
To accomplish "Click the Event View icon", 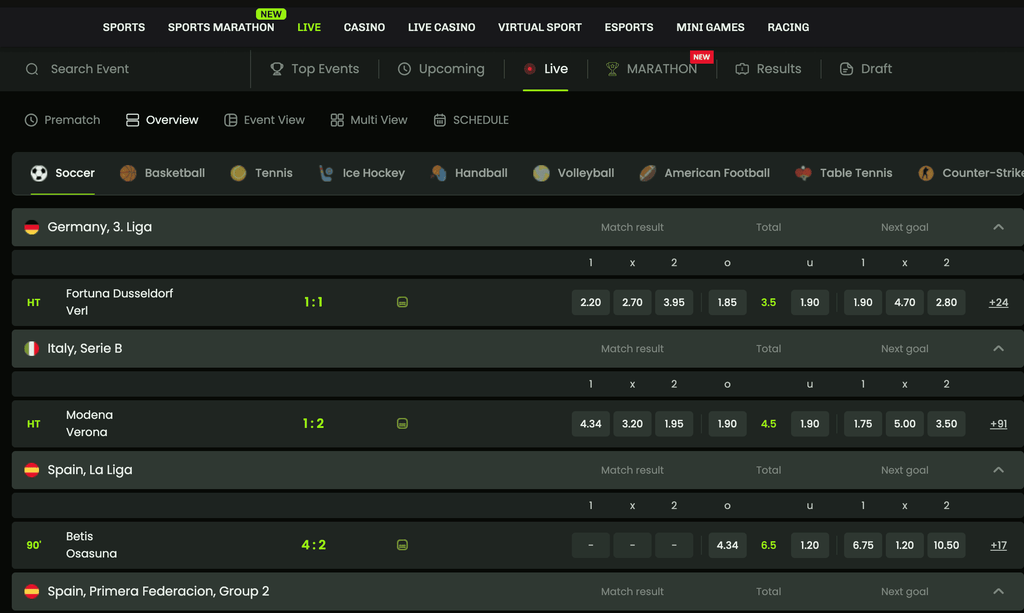I will 231,120.
